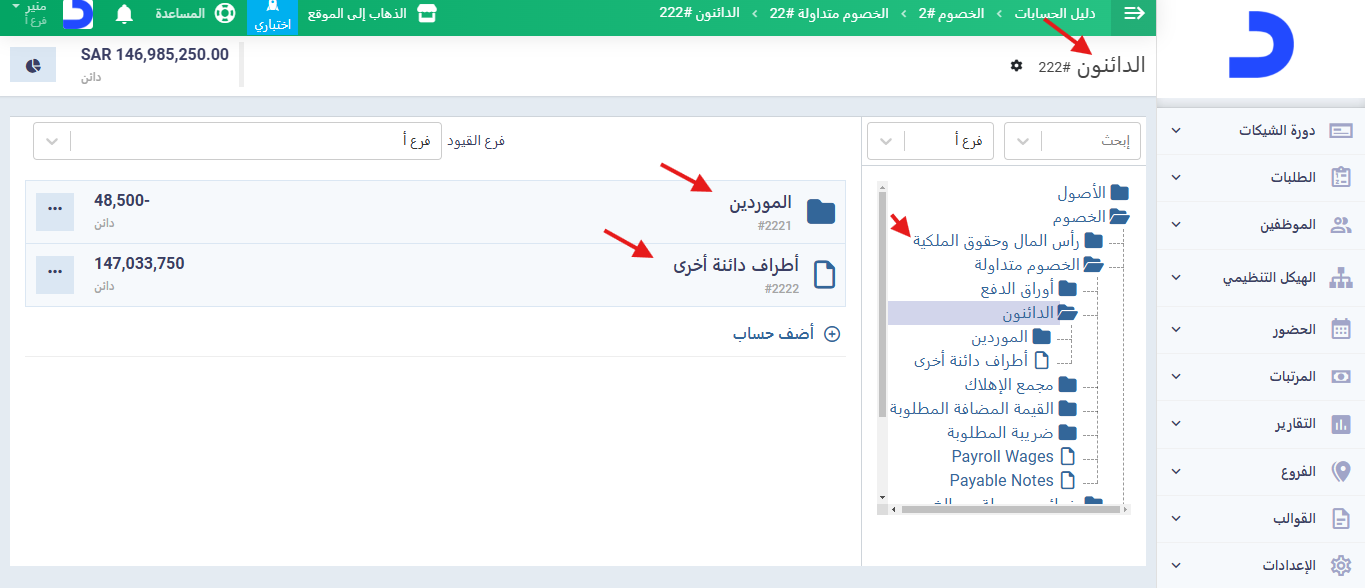The width and height of the screenshot is (1365, 588).
Task: Open الذهاب إلى الموقع store link
Action: [372, 14]
